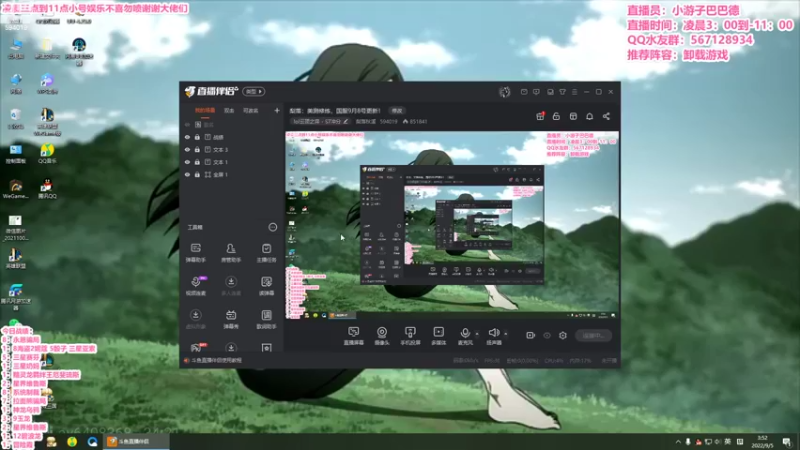This screenshot has height=450, width=800.
Task: Click the 虚拟形象 virtual avatar tool
Action: [195, 319]
